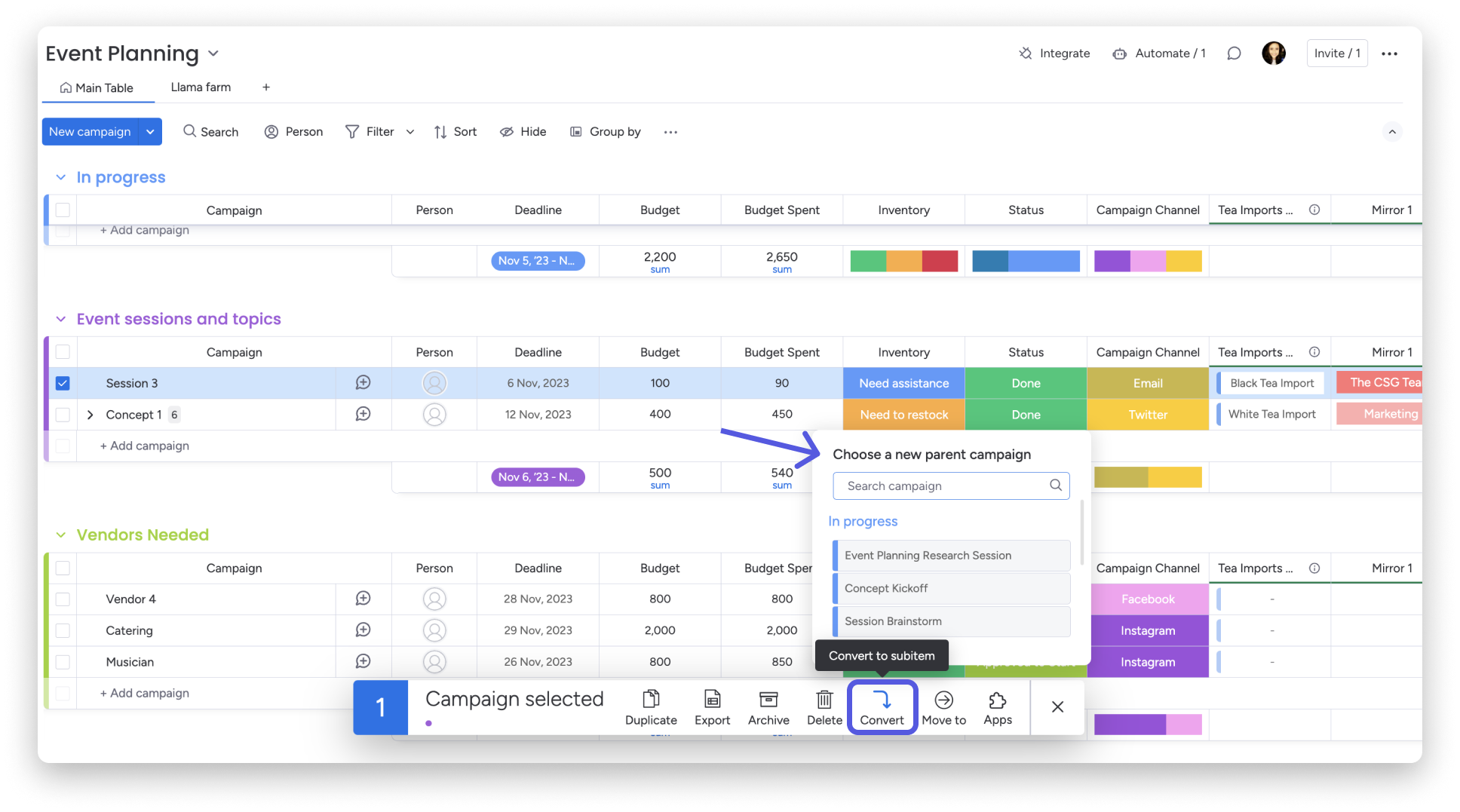Open the Twitter campaign channel label

[1148, 415]
